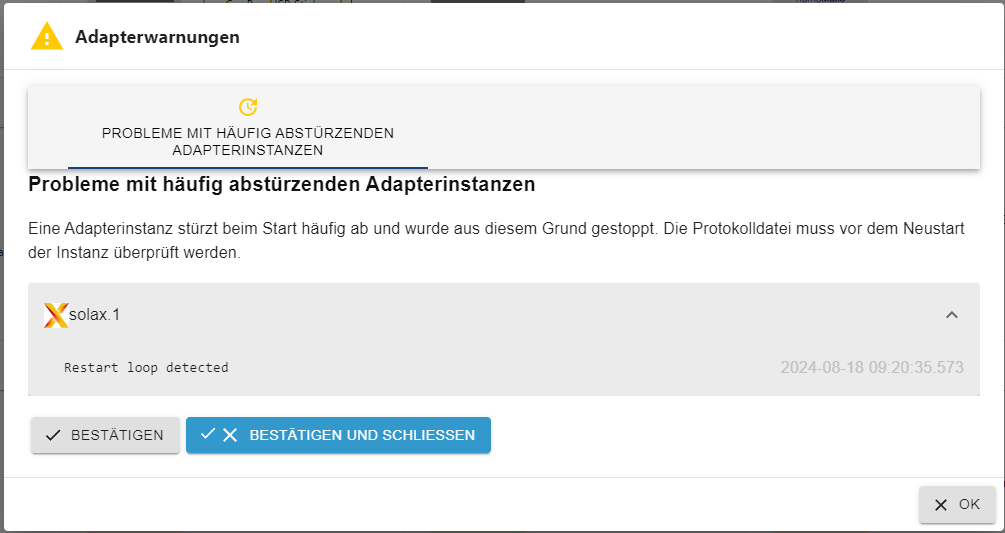Click the white checkmark in blue button
This screenshot has width=1005, height=533.
click(208, 434)
